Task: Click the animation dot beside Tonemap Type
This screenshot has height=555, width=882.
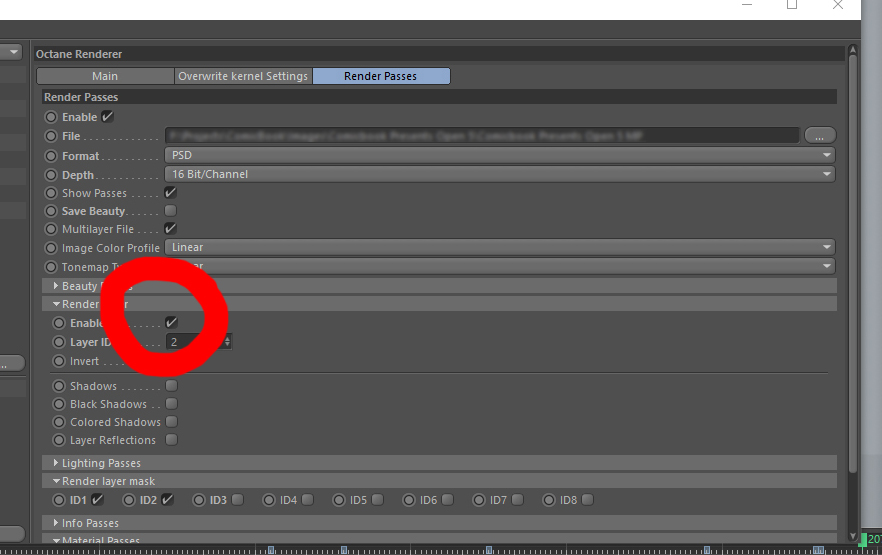Action: point(51,267)
